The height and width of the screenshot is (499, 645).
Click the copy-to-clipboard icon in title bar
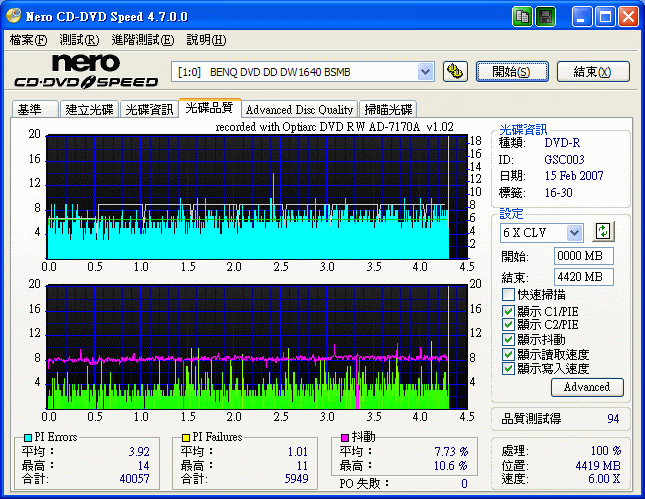pos(523,17)
